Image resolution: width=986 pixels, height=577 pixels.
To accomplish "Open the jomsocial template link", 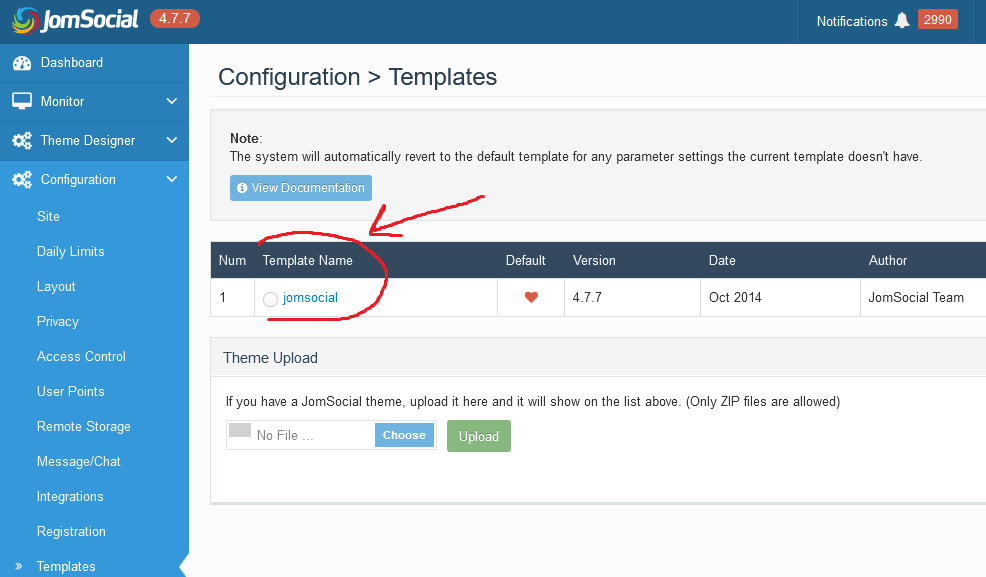I will tap(310, 297).
